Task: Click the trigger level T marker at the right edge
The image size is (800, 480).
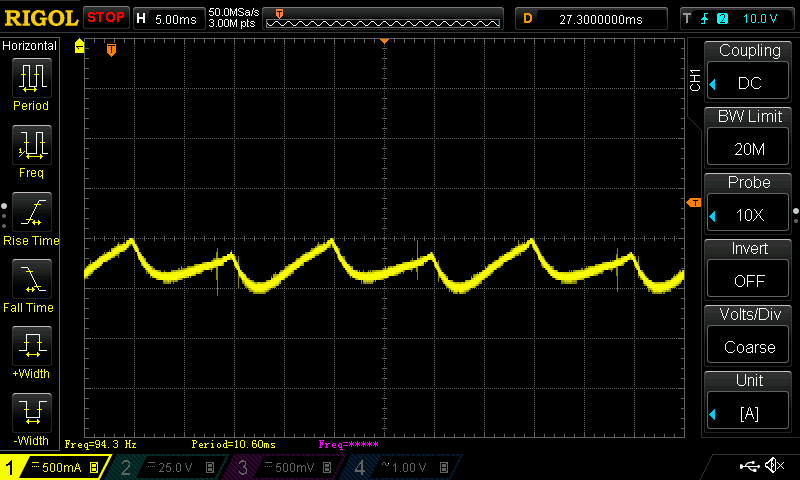Action: tap(694, 203)
